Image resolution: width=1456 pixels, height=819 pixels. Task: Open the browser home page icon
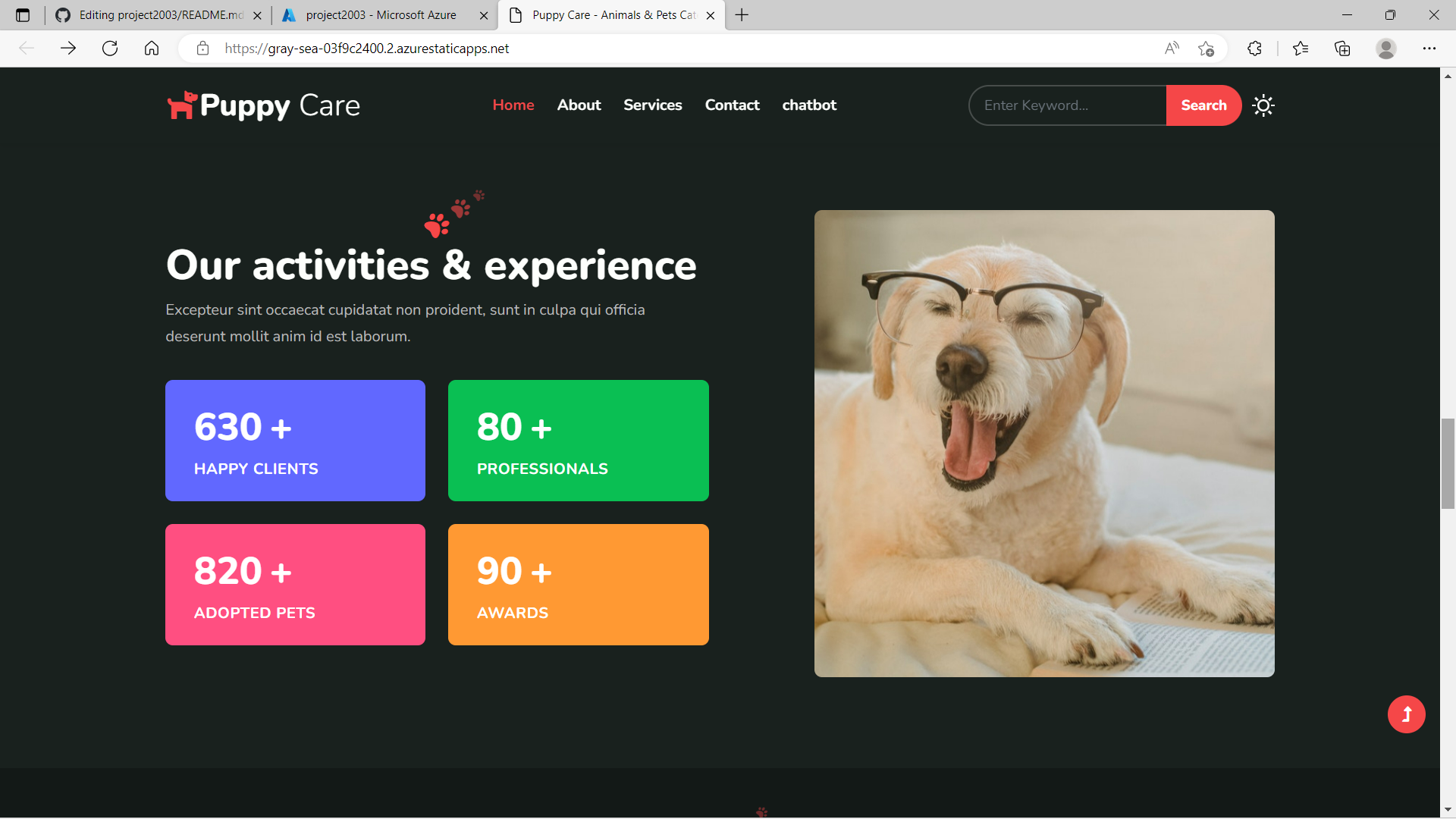(151, 48)
